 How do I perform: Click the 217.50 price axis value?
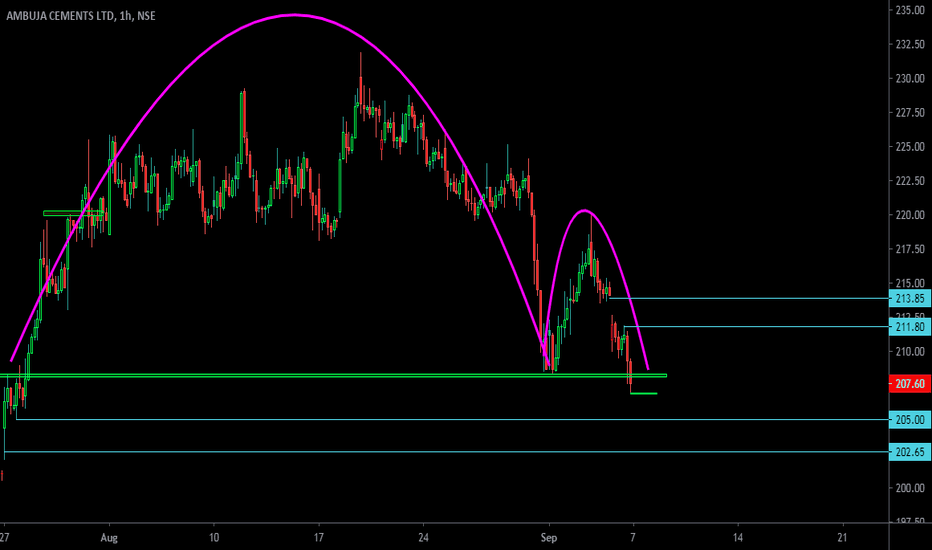pos(910,249)
